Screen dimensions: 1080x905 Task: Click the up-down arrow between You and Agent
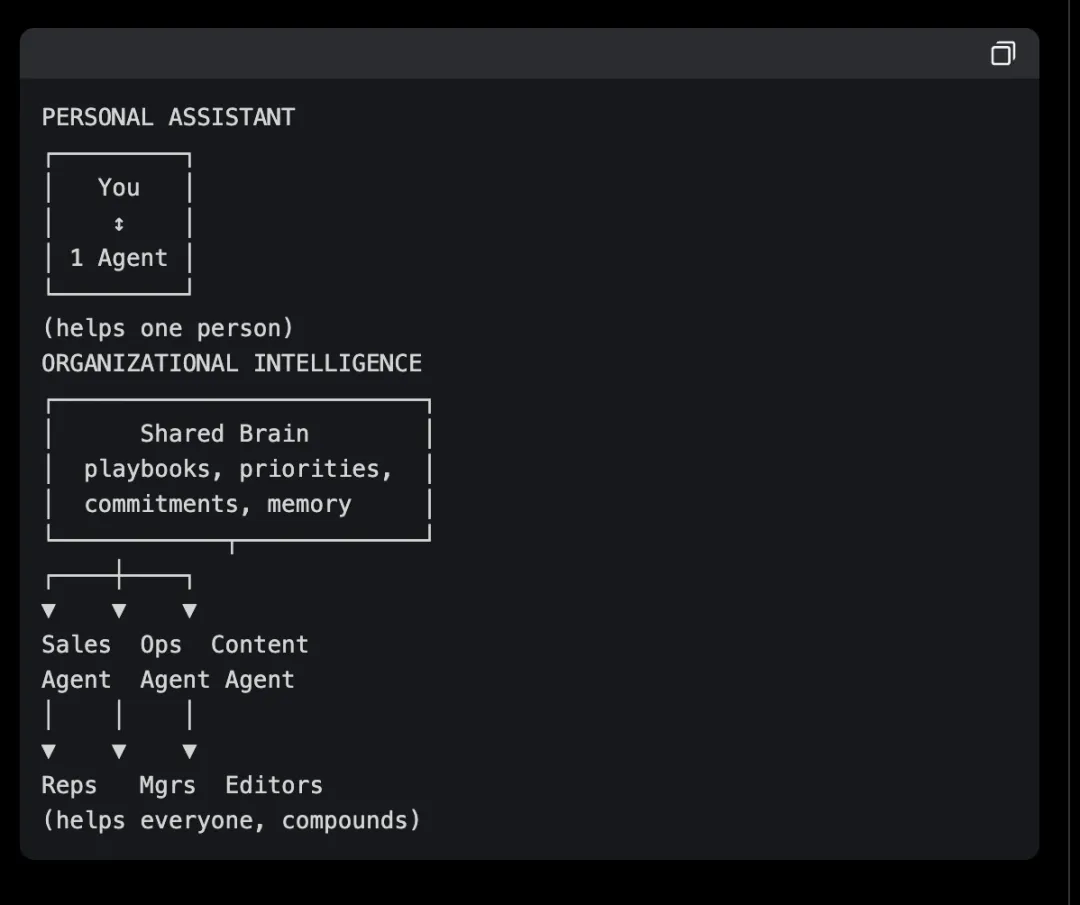coord(119,223)
